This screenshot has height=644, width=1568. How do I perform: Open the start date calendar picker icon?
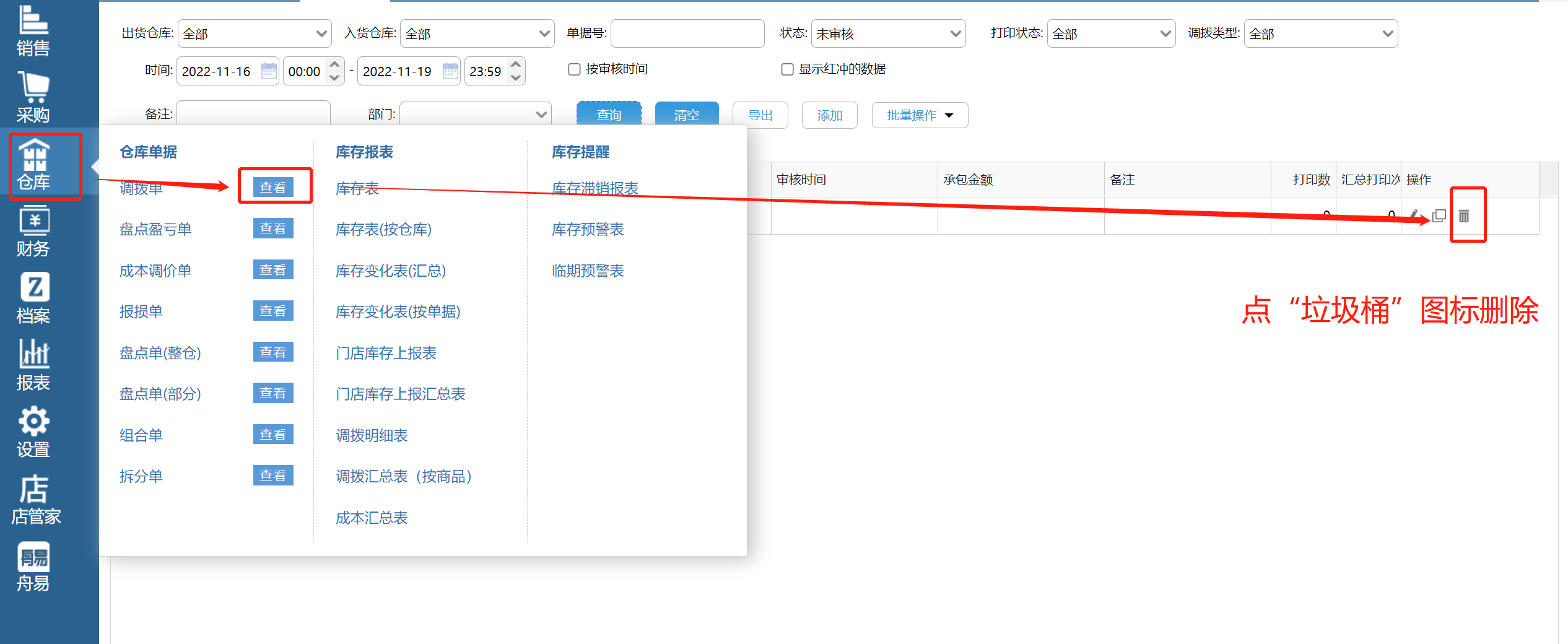(x=269, y=71)
